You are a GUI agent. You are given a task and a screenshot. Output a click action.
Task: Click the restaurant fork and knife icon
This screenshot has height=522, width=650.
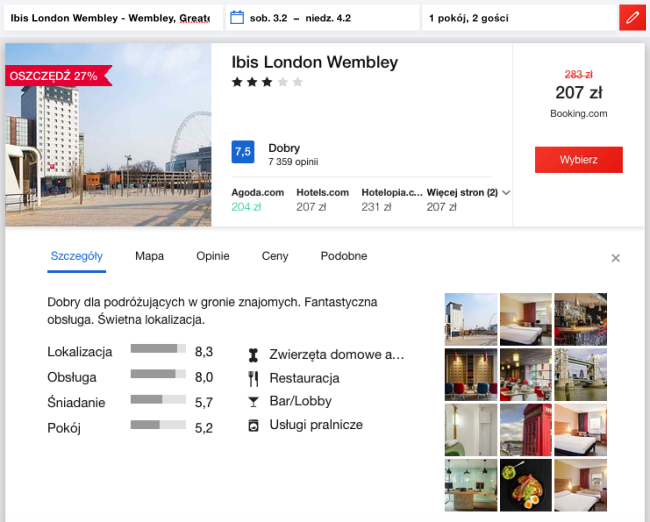coord(253,379)
